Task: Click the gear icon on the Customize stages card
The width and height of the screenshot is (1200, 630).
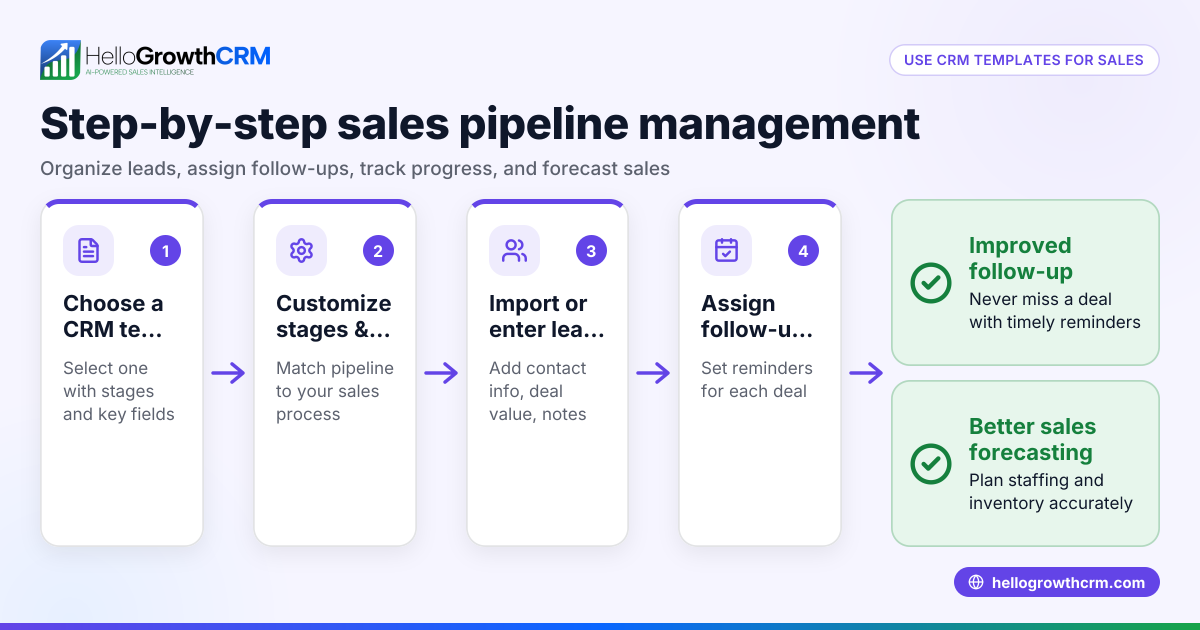Action: 301,250
